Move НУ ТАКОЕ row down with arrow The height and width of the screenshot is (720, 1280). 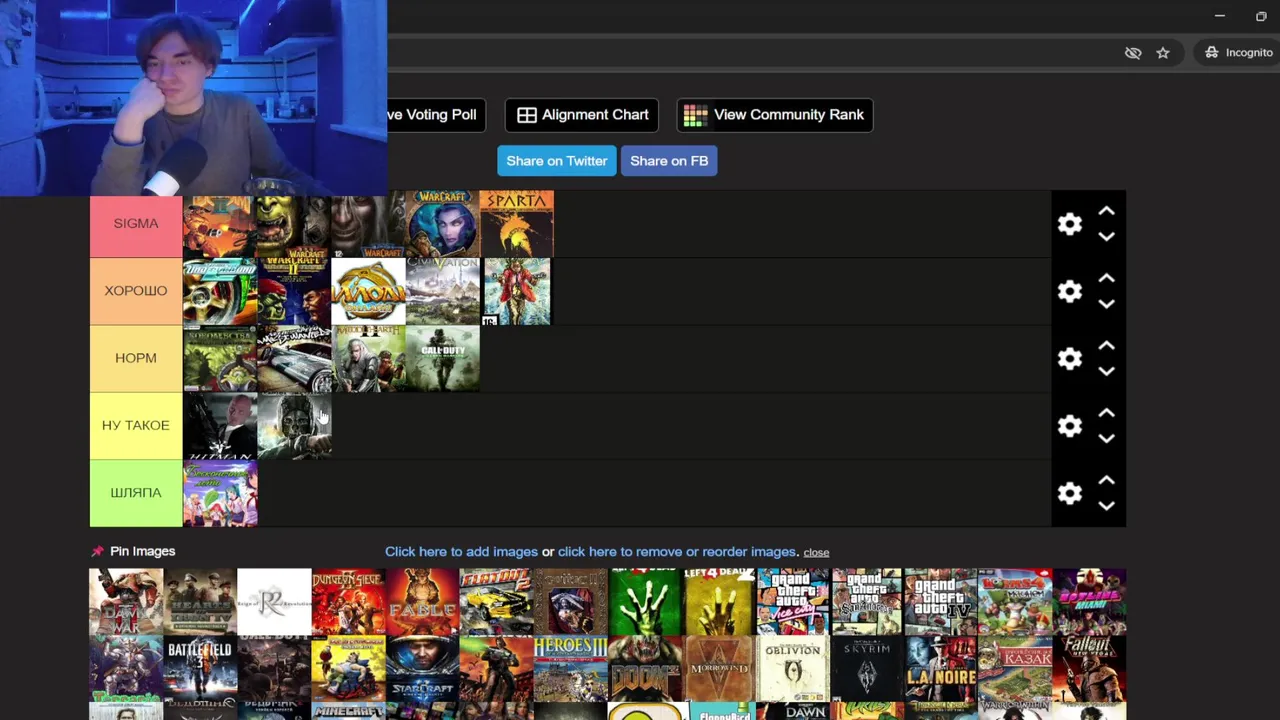(x=1106, y=438)
